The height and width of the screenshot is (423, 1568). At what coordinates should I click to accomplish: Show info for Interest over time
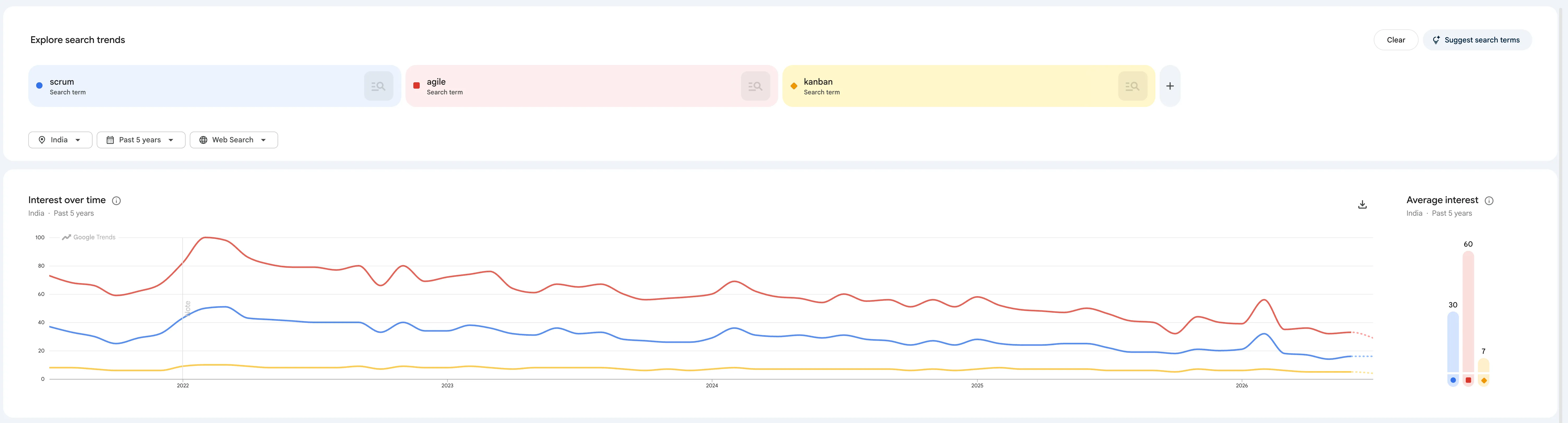coord(116,201)
